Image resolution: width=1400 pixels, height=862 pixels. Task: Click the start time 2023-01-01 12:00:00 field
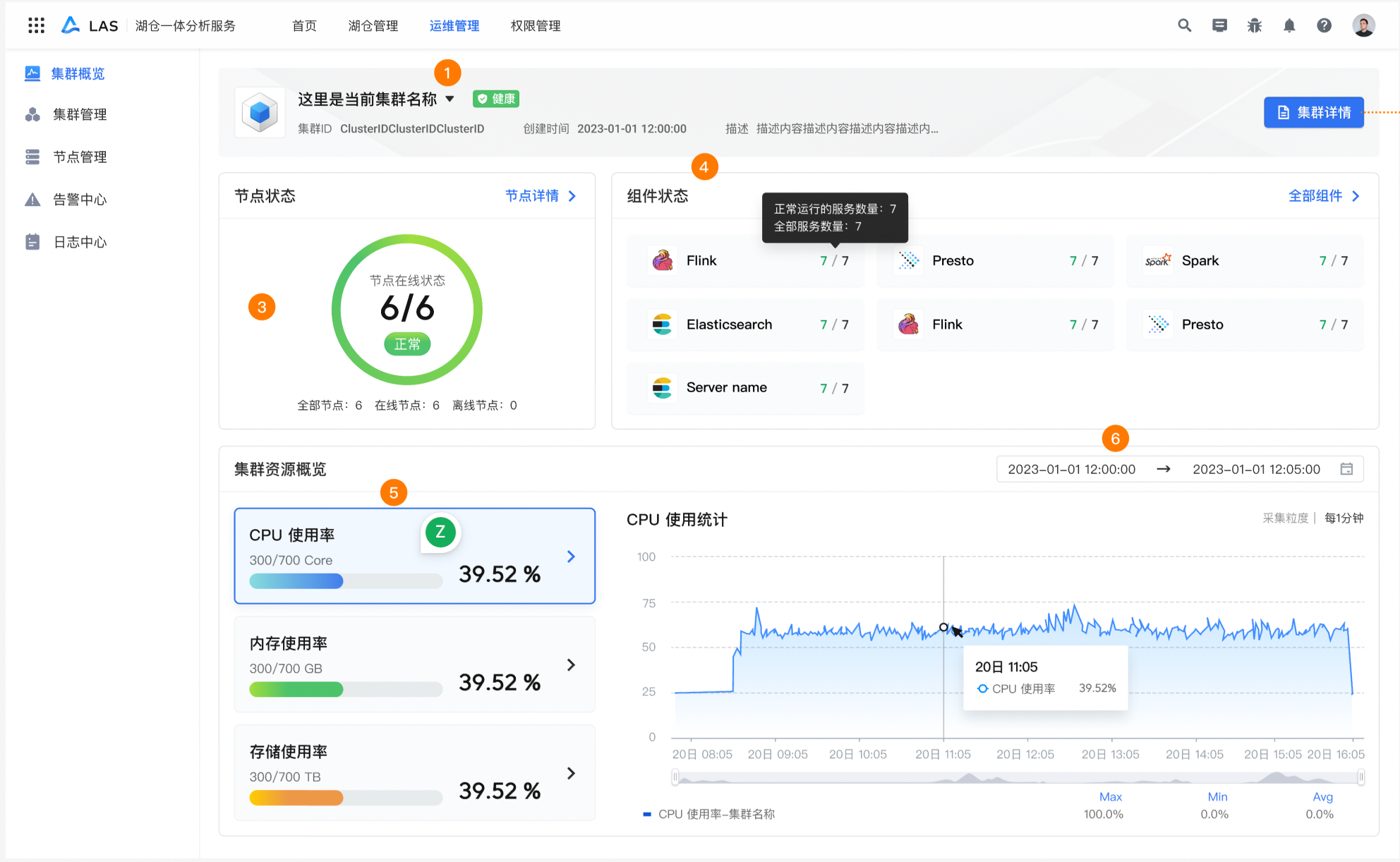tap(1071, 469)
